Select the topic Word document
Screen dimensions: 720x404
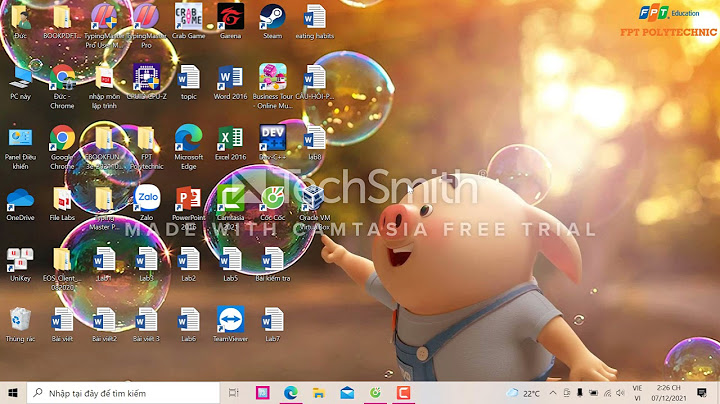pyautogui.click(x=188, y=82)
